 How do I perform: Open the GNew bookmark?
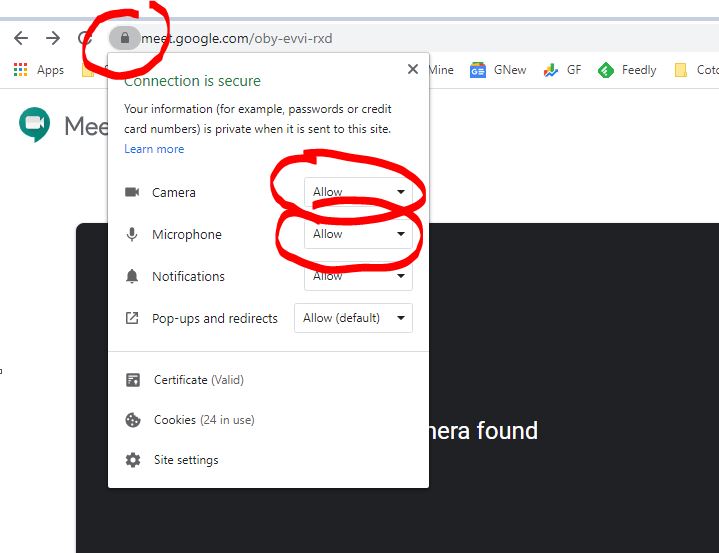[x=498, y=70]
